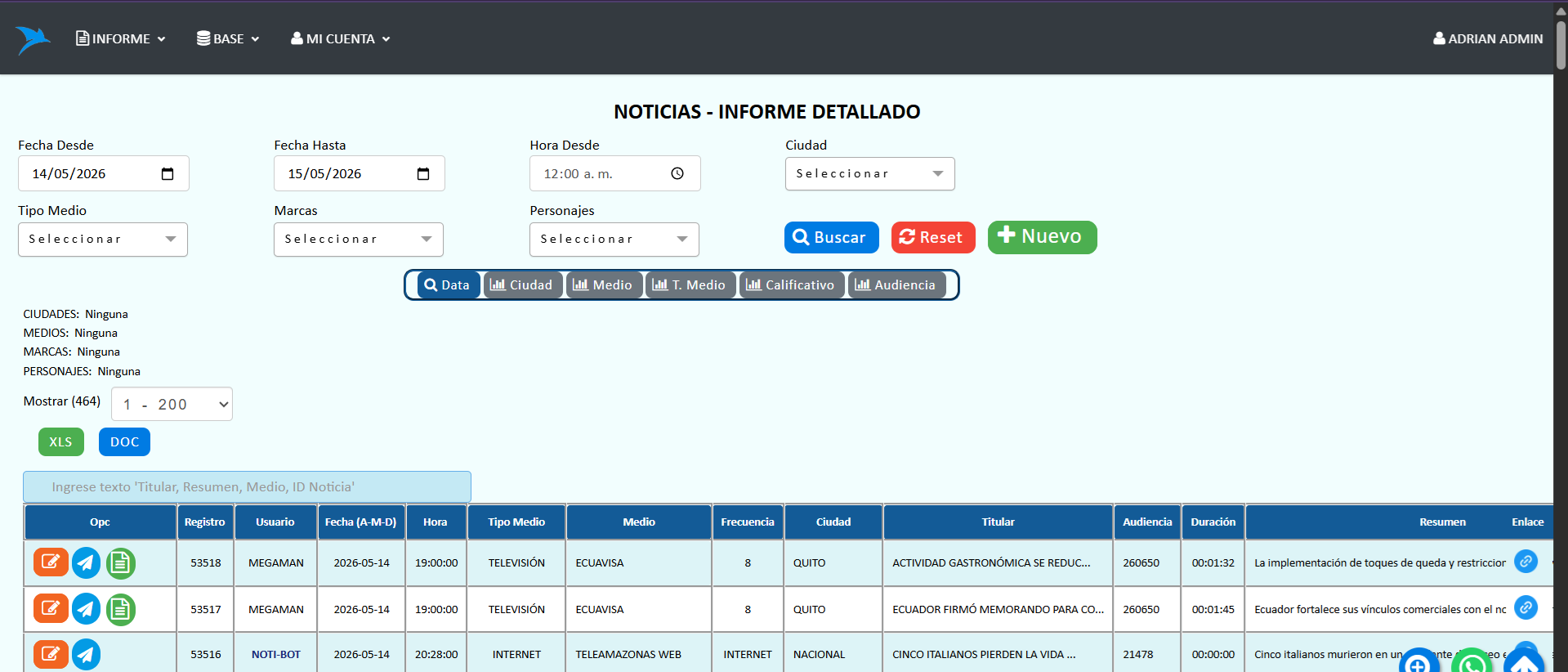Click the Titular, Resumen search text box
The image size is (1568, 672).
click(x=247, y=486)
